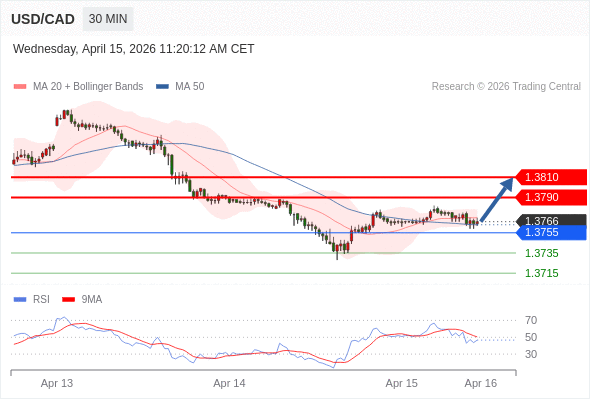Click the MA 20 + Bollinger Bands legend swatch
Viewport: 590px width, 400px height.
pyautogui.click(x=20, y=87)
